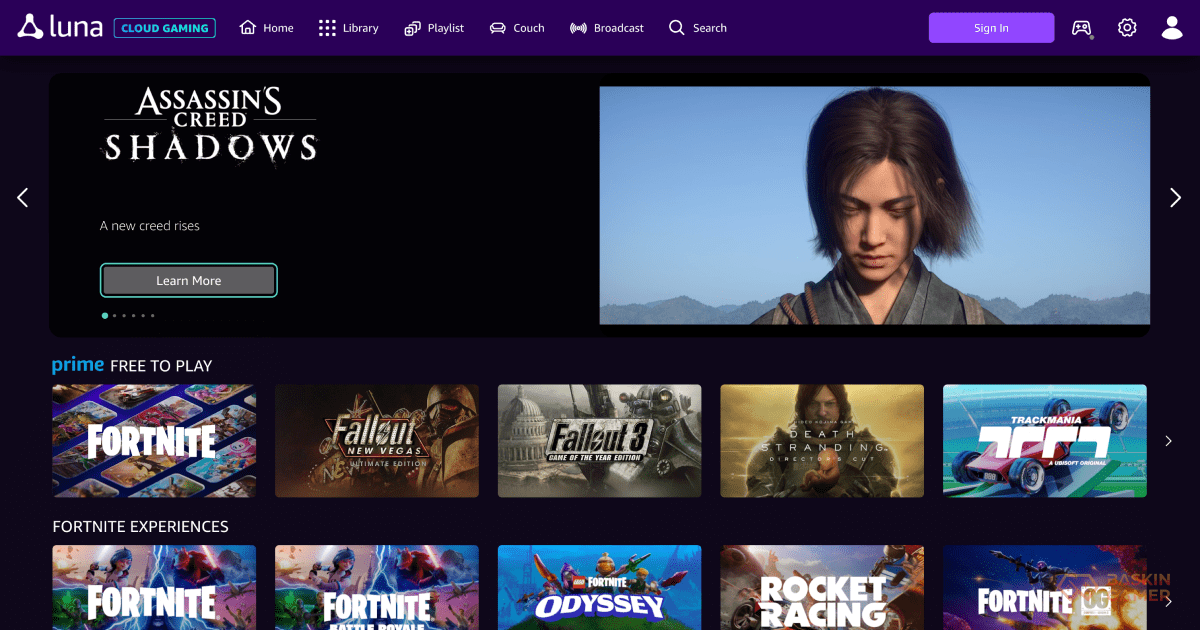Image resolution: width=1200 pixels, height=630 pixels.
Task: Click the Assassin's Creed Shadows hero image
Action: 874,205
